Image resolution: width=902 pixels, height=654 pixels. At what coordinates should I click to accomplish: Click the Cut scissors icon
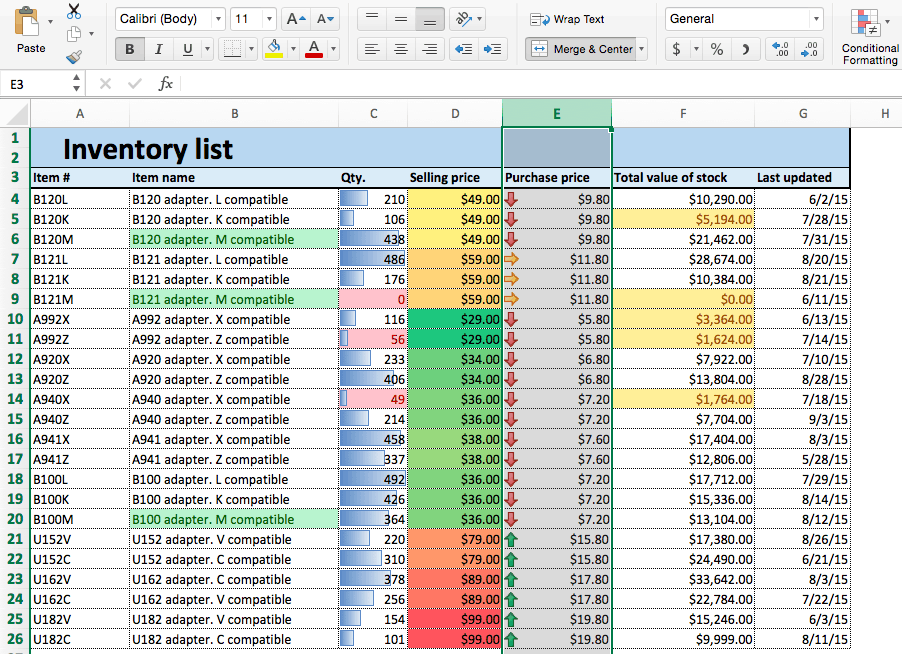(74, 12)
